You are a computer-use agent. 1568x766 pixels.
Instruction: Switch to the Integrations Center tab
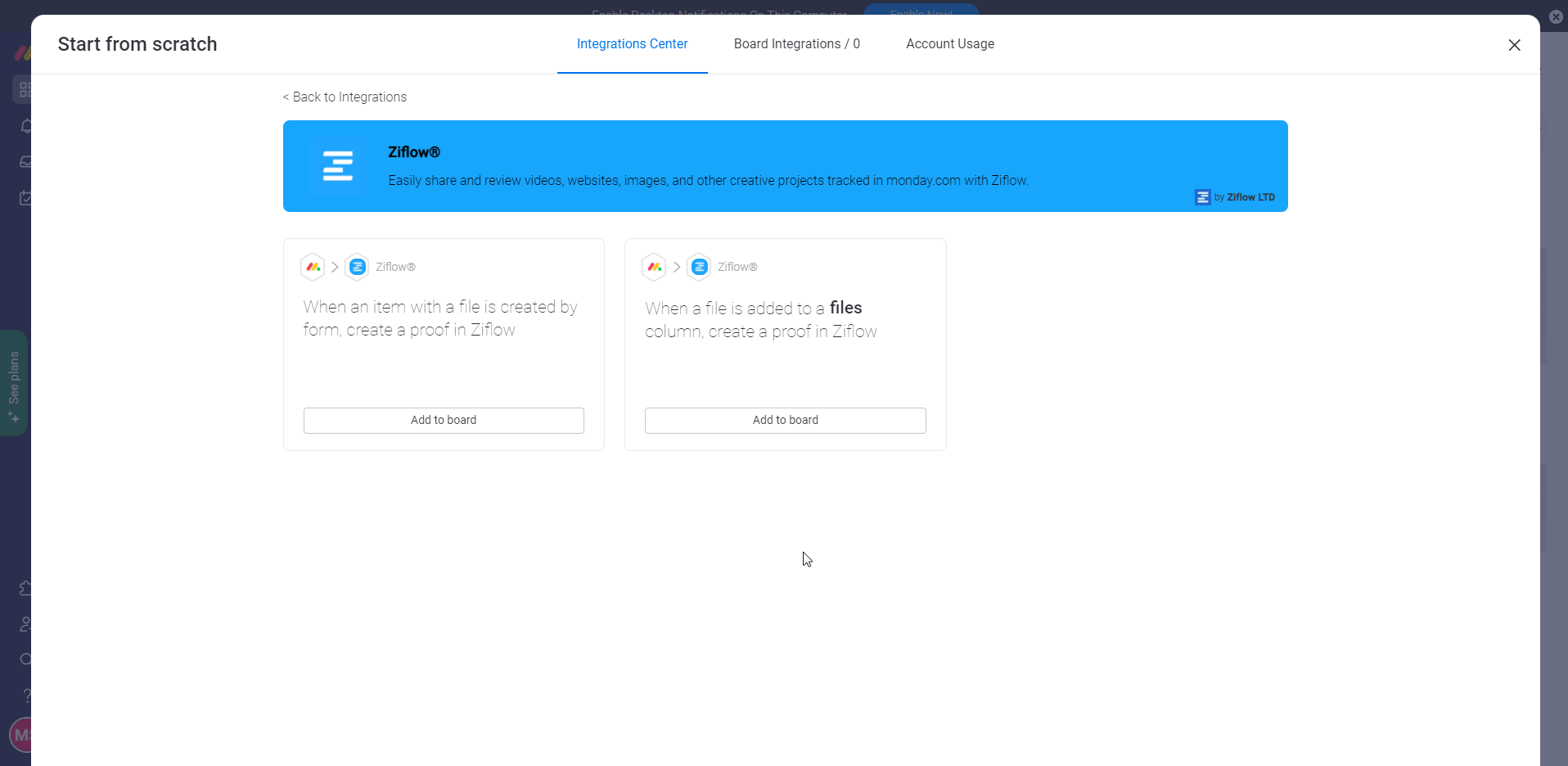click(632, 44)
